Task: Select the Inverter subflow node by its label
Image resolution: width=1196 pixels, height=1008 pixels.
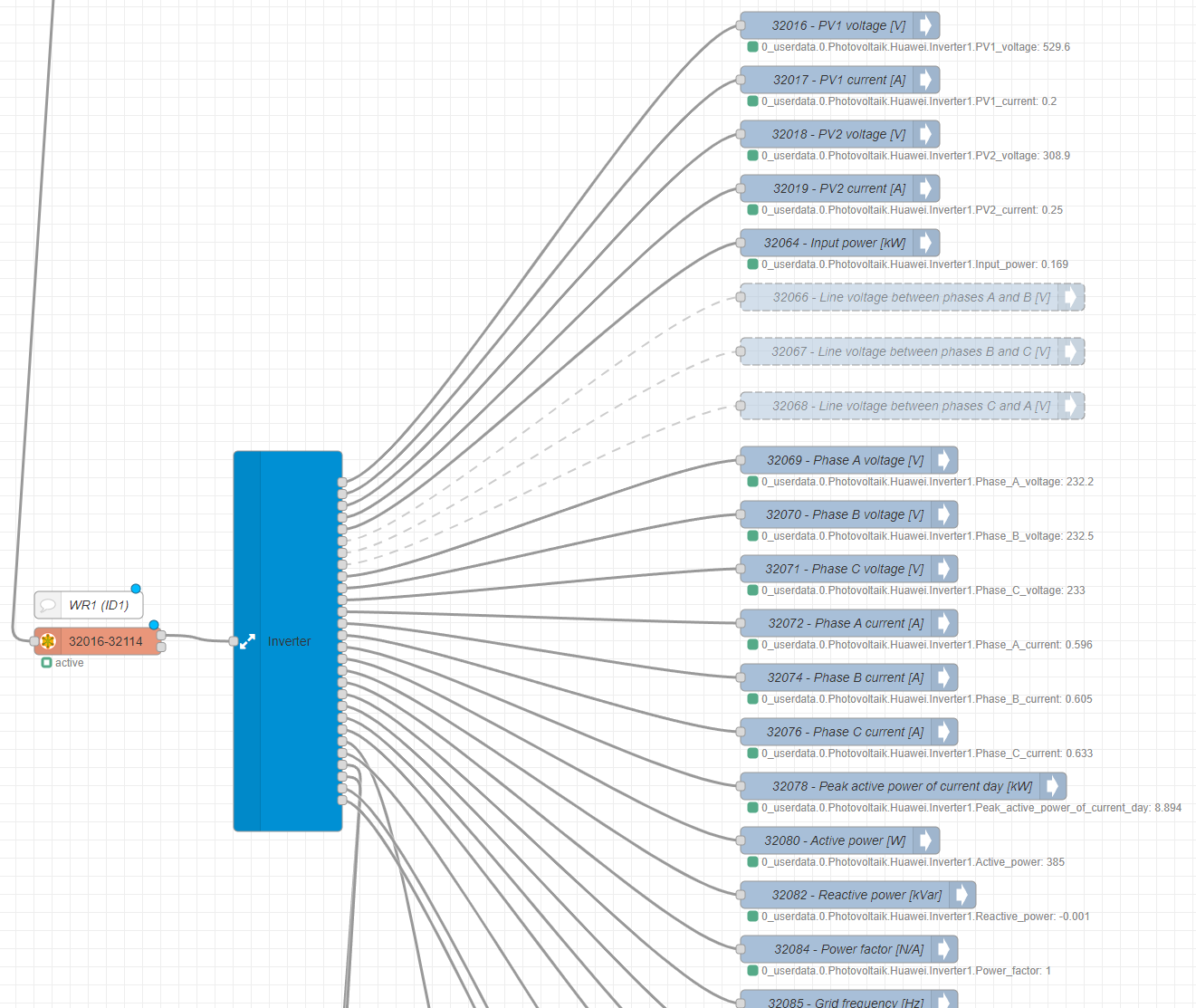Action: click(289, 641)
